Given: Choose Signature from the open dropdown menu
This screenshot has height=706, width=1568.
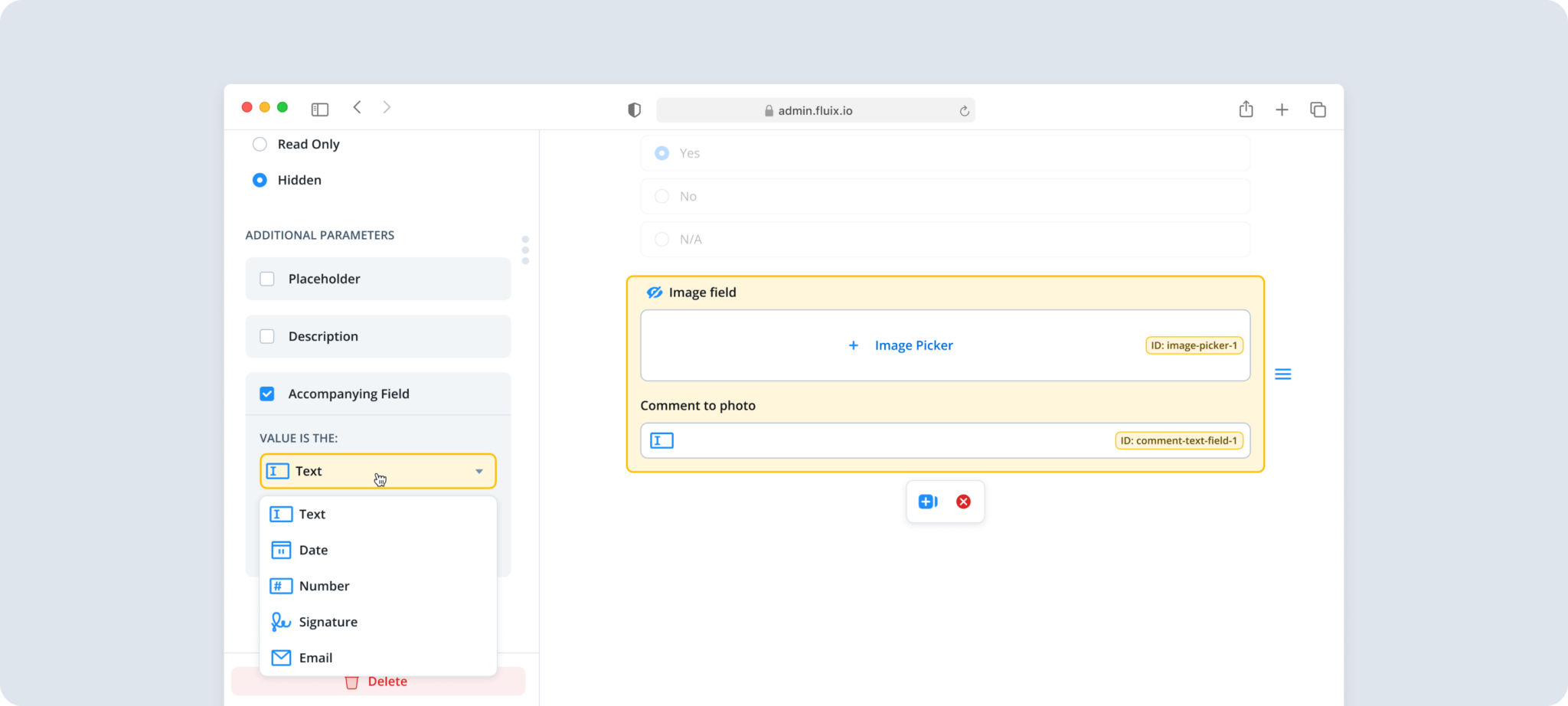Looking at the screenshot, I should point(328,621).
